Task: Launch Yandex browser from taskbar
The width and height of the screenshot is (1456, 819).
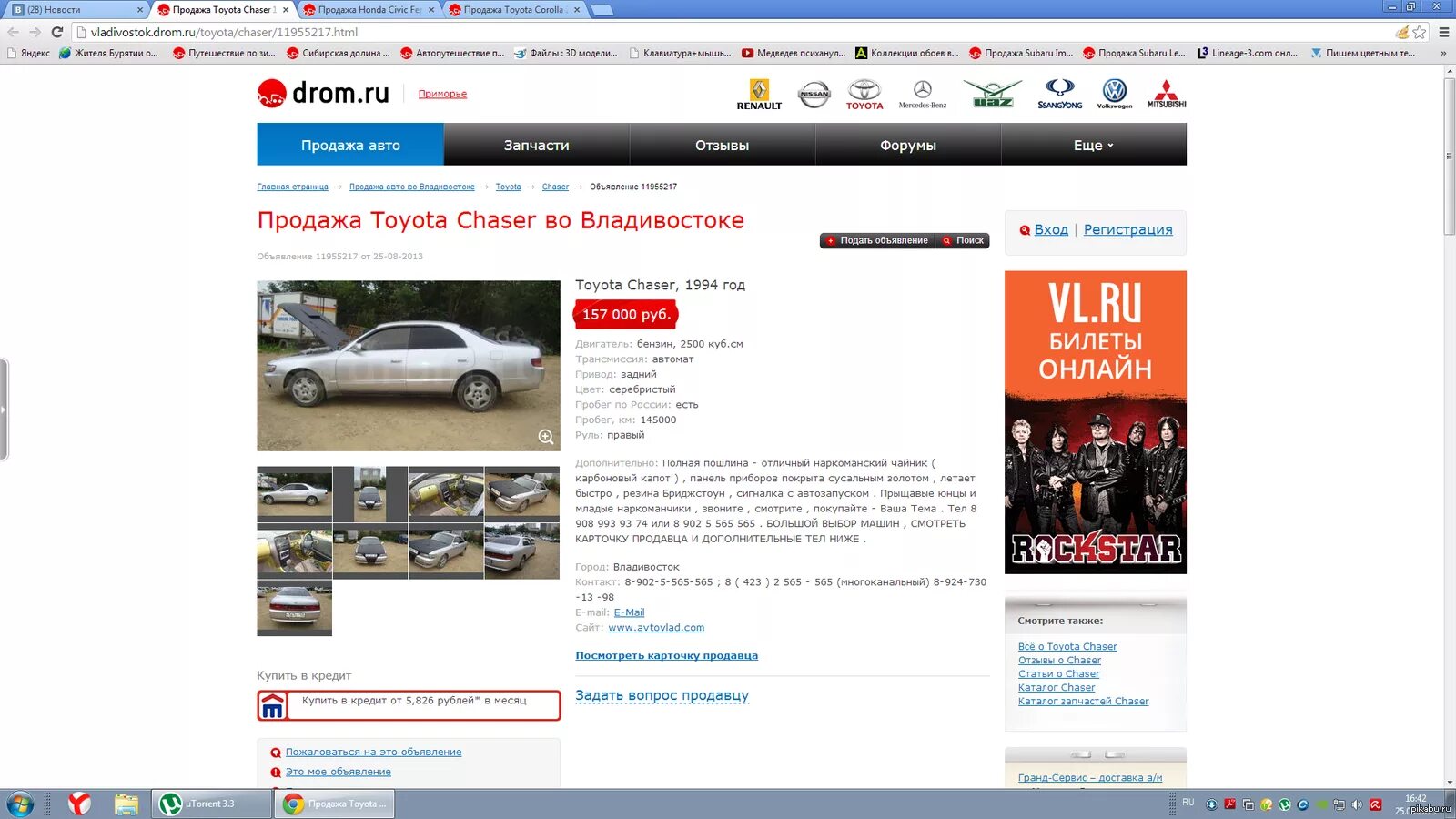Action: click(x=80, y=804)
